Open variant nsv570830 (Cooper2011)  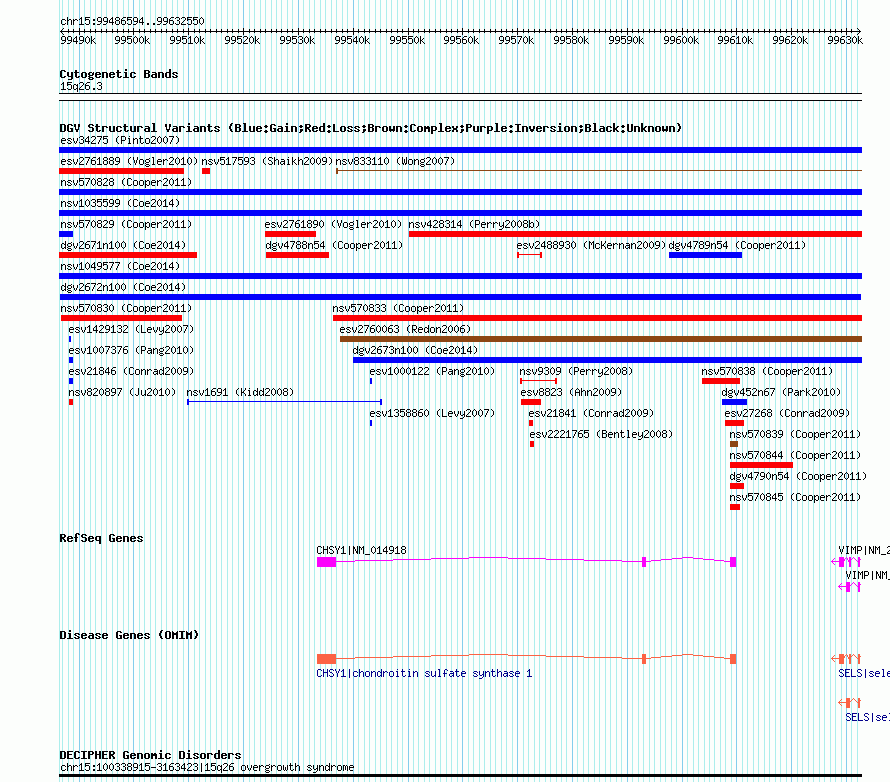point(126,308)
